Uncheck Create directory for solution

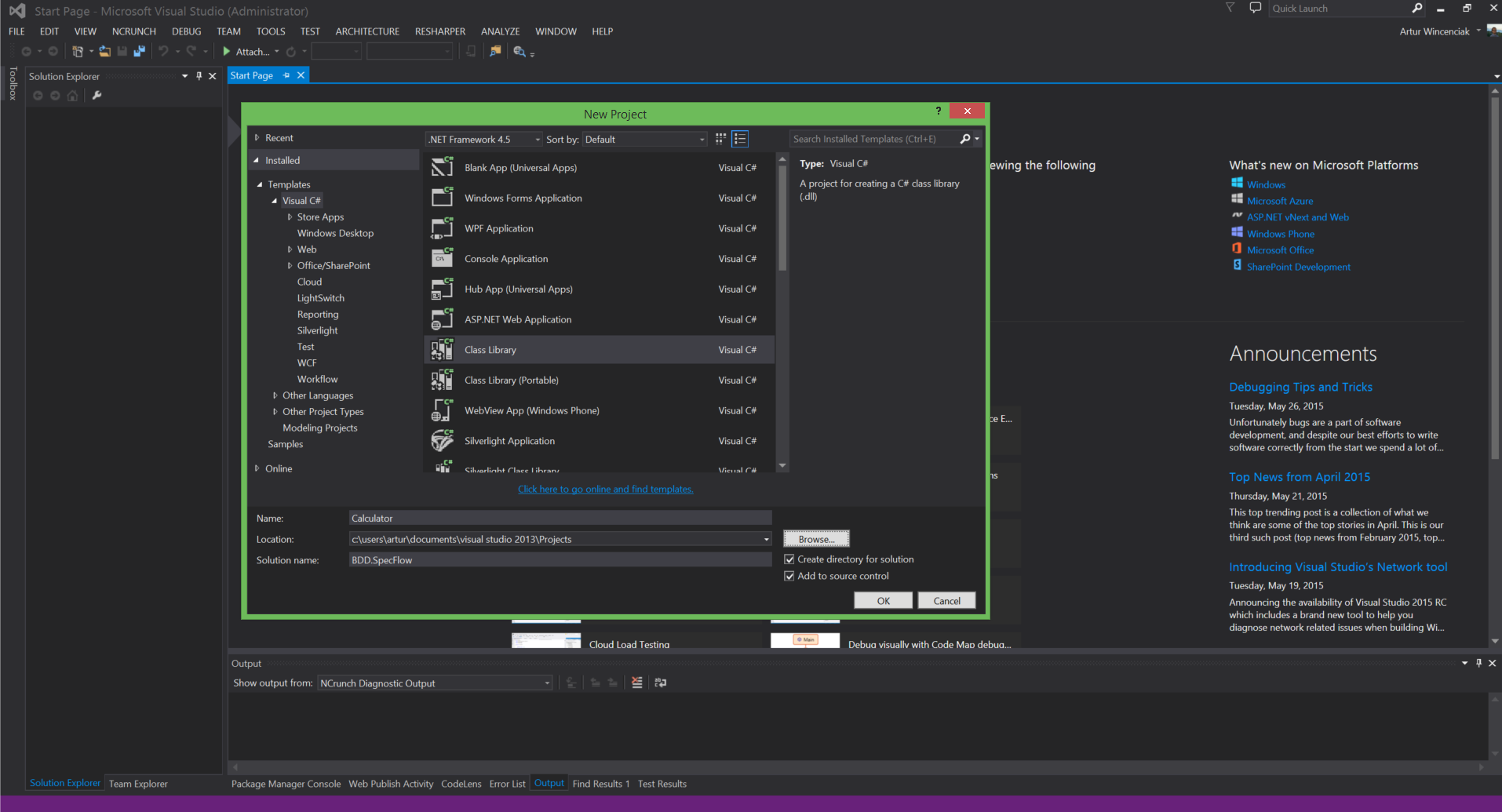point(789,559)
